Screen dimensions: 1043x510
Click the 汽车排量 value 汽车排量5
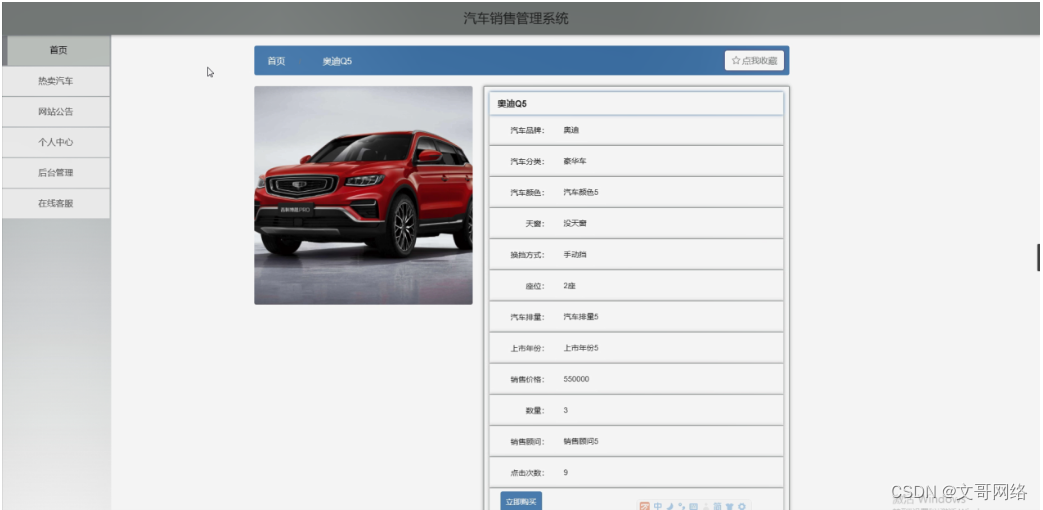tap(580, 317)
